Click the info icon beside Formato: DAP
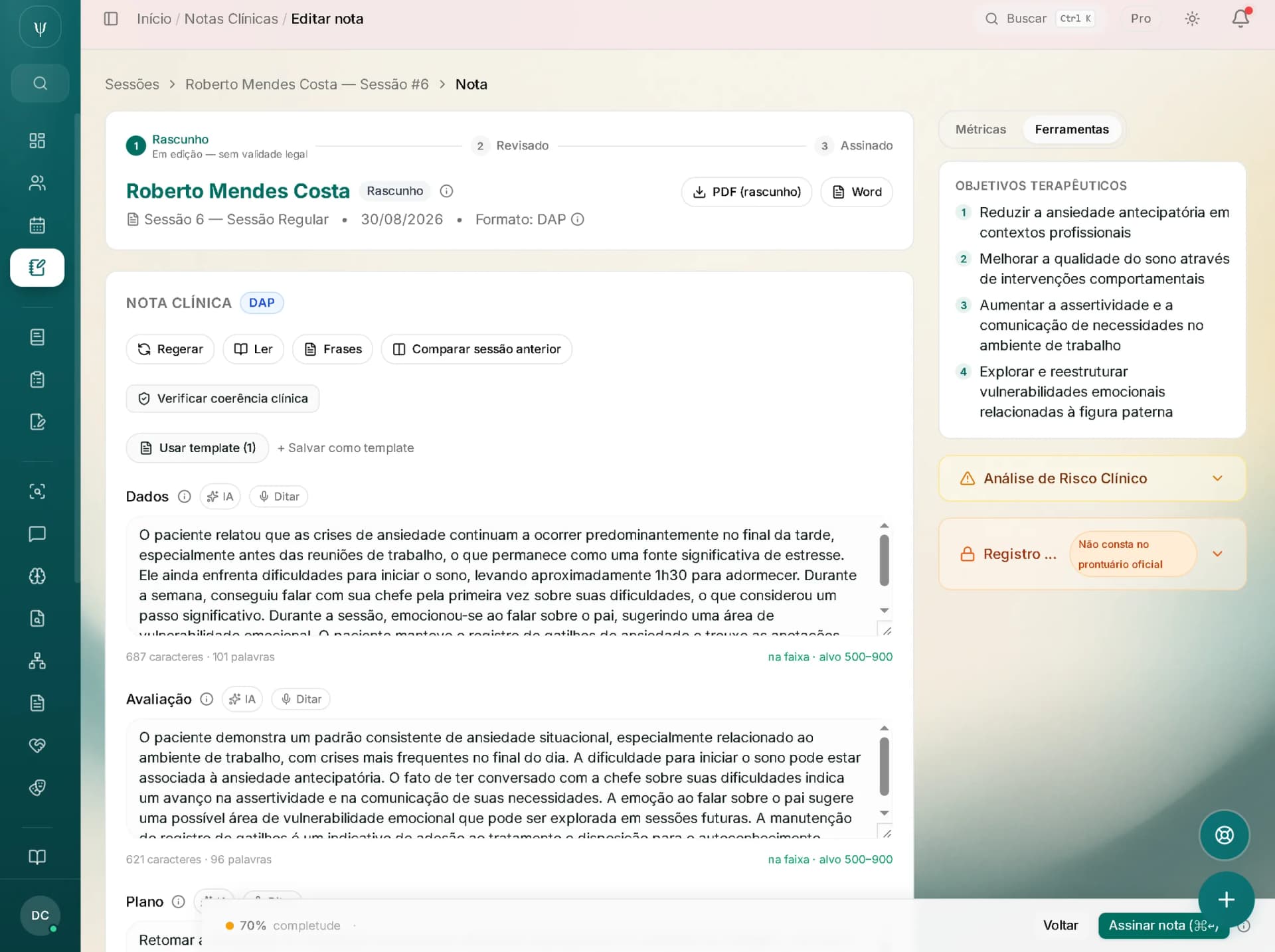 (578, 219)
